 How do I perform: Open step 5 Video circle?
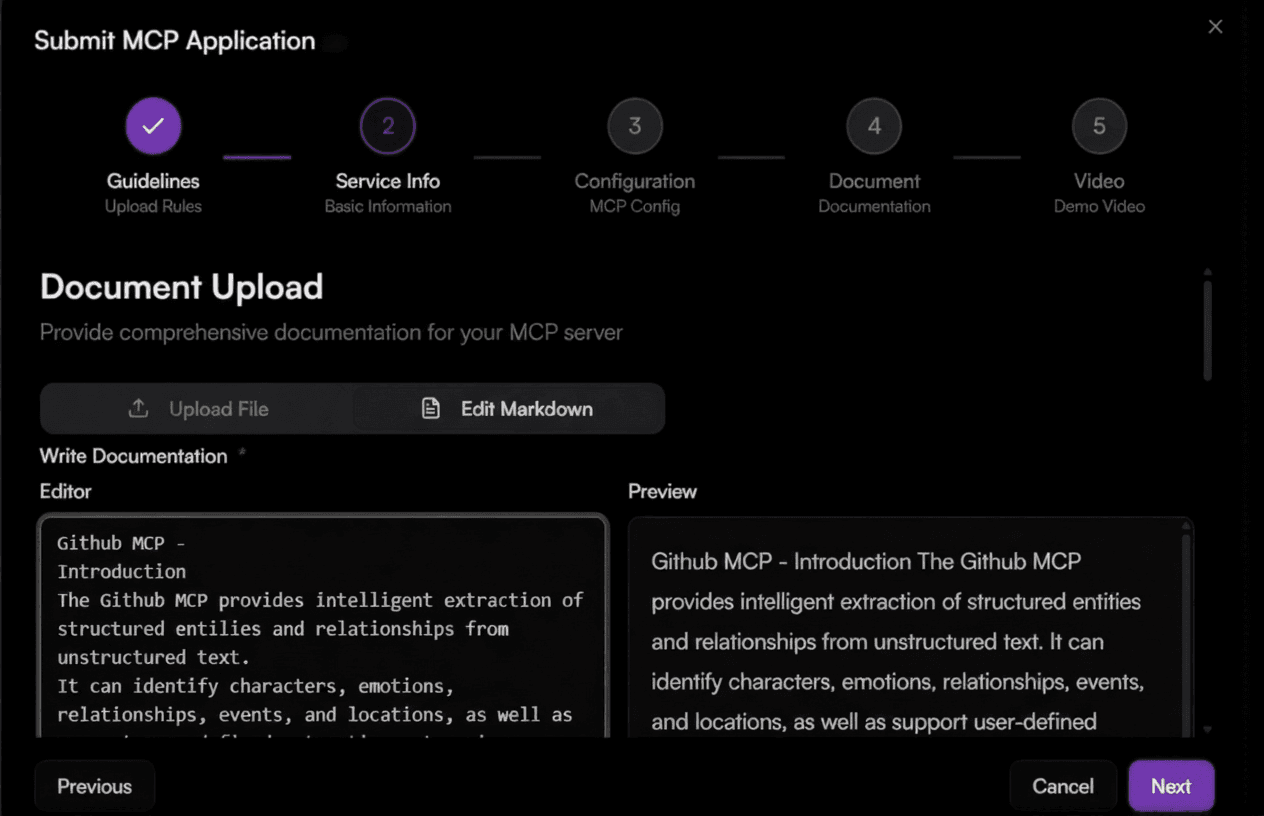tap(1099, 126)
